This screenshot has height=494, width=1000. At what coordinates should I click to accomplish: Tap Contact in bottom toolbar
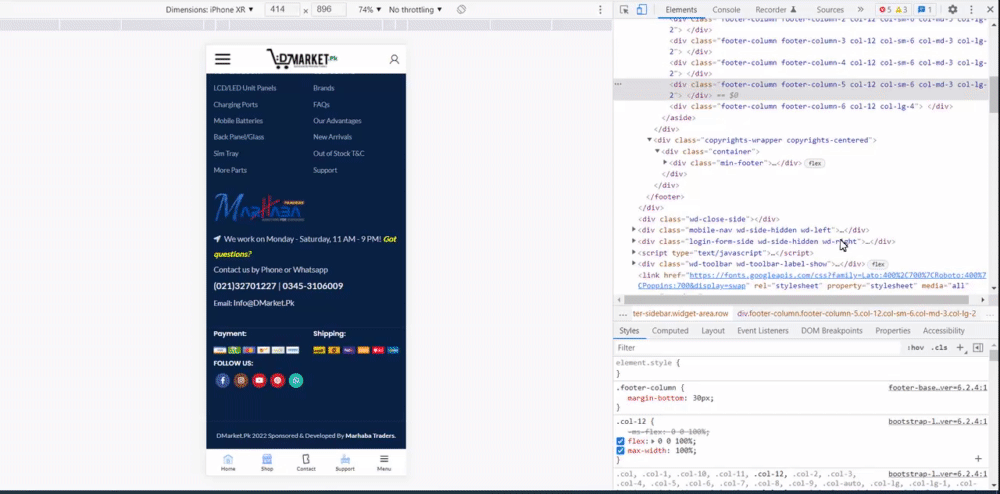306,463
